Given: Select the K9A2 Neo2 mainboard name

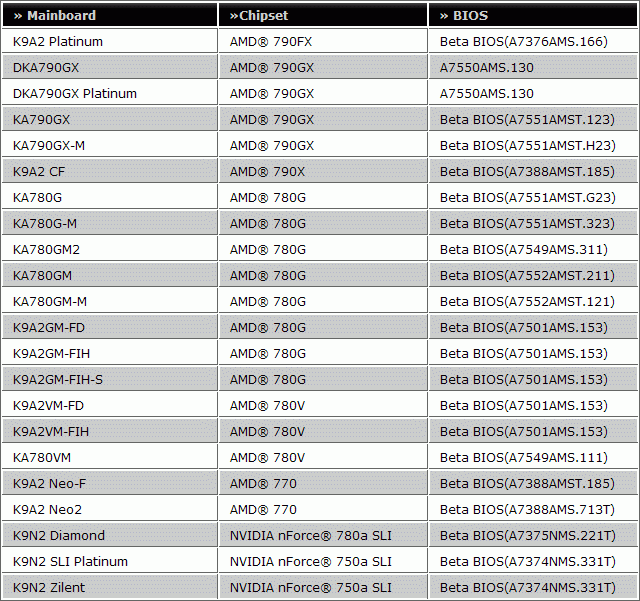Looking at the screenshot, I should coord(50,510).
